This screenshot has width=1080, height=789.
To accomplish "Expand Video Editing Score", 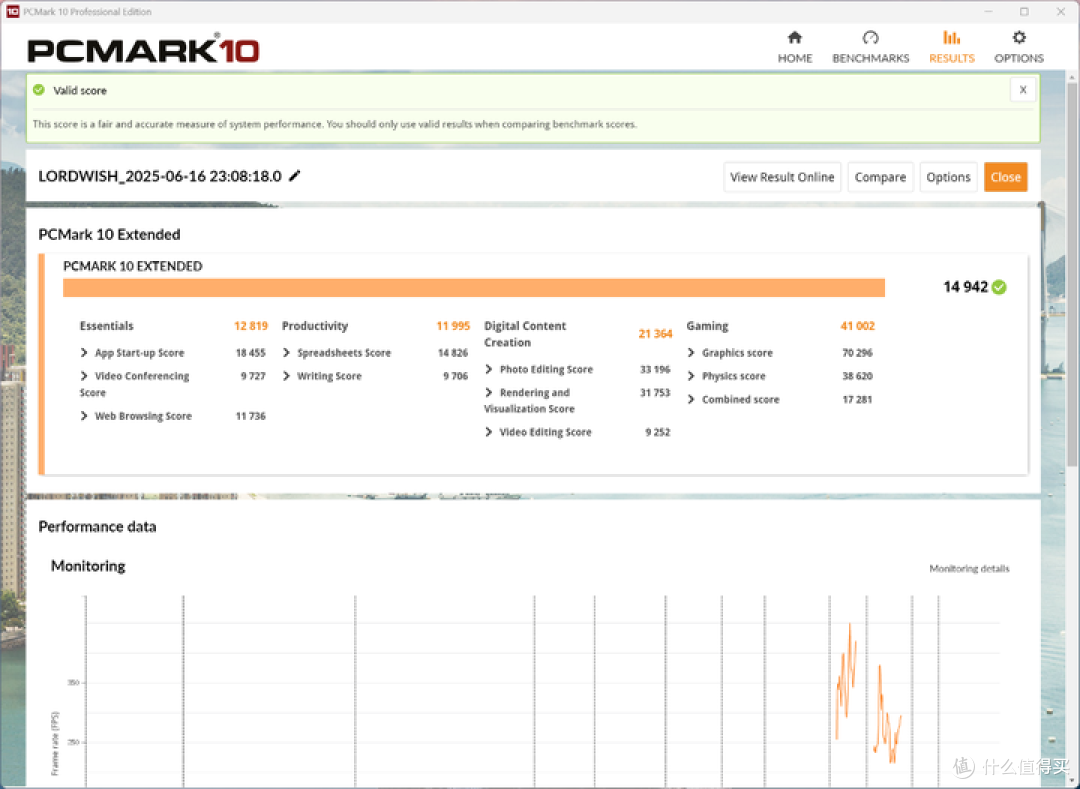I will (489, 432).
